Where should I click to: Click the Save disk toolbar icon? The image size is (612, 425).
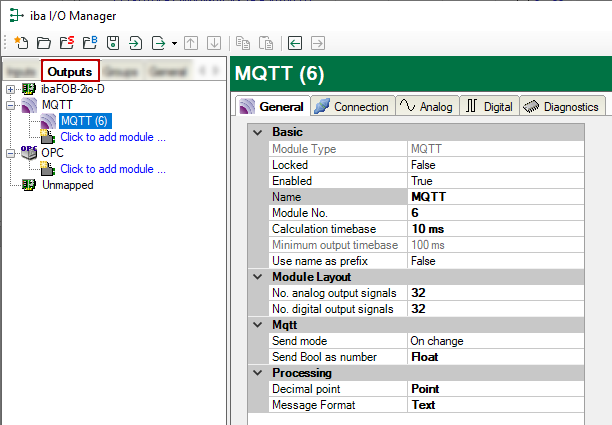(x=113, y=43)
